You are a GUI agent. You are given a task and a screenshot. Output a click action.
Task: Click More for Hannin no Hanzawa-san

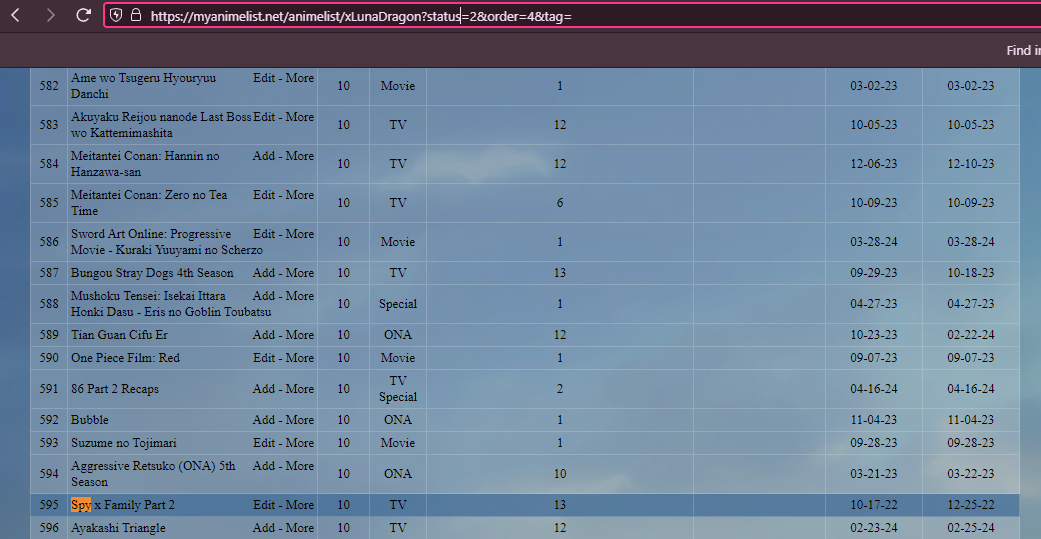(x=299, y=156)
